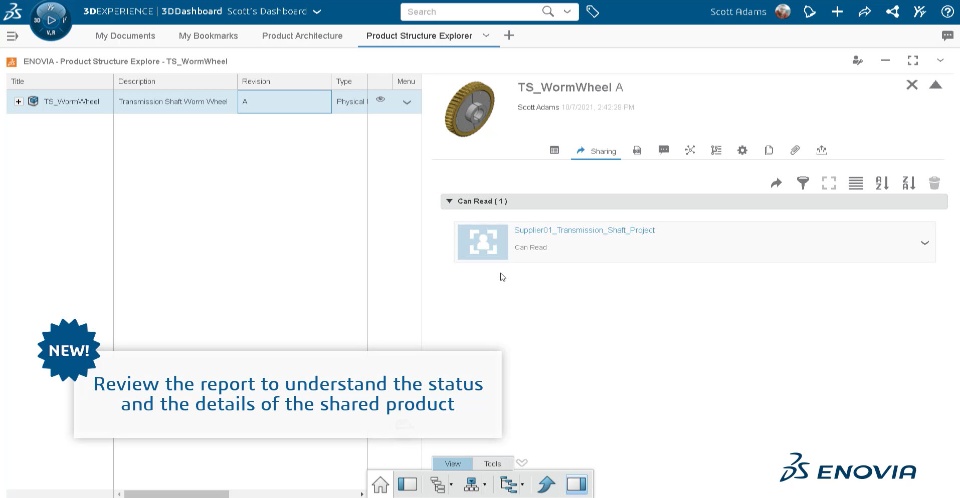Toggle the hamburger side menu
960x498 pixels.
point(12,36)
